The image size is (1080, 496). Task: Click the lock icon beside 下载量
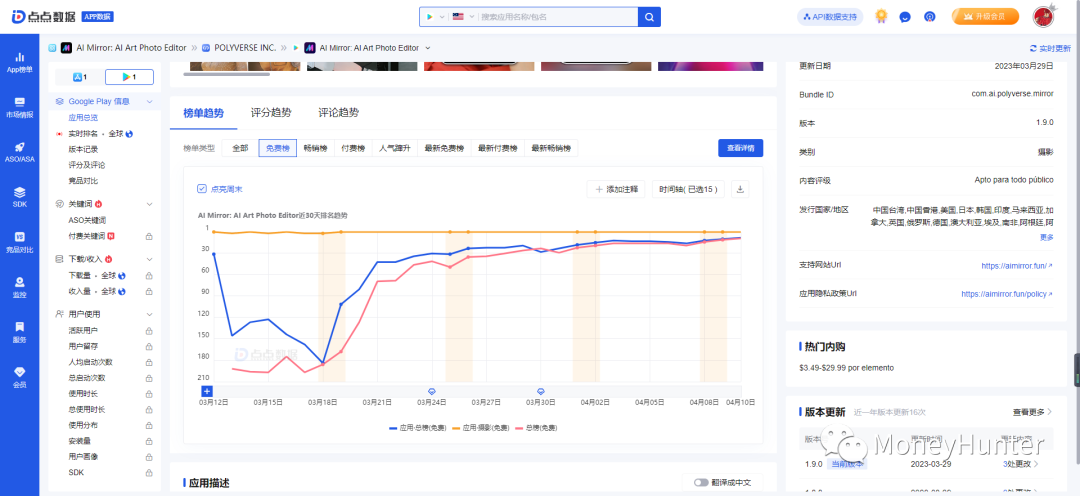149,276
